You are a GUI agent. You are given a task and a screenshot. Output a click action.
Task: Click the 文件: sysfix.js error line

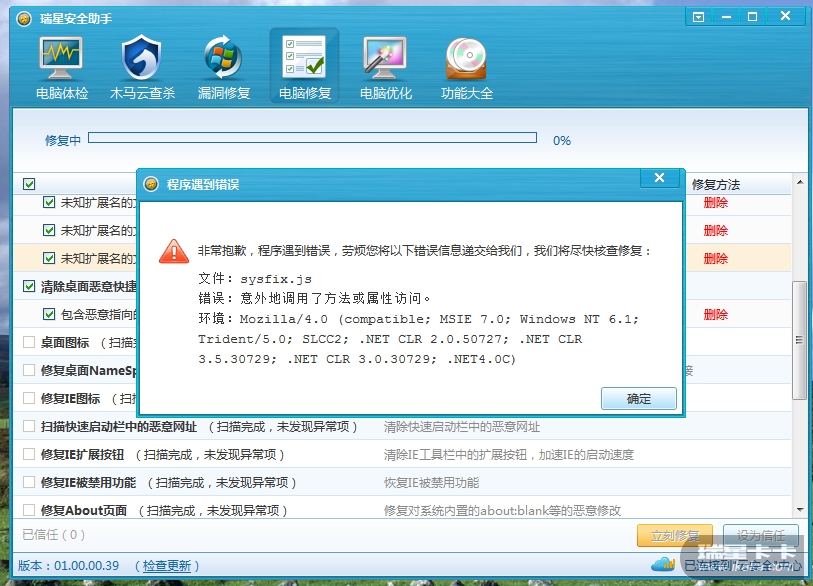(x=255, y=279)
